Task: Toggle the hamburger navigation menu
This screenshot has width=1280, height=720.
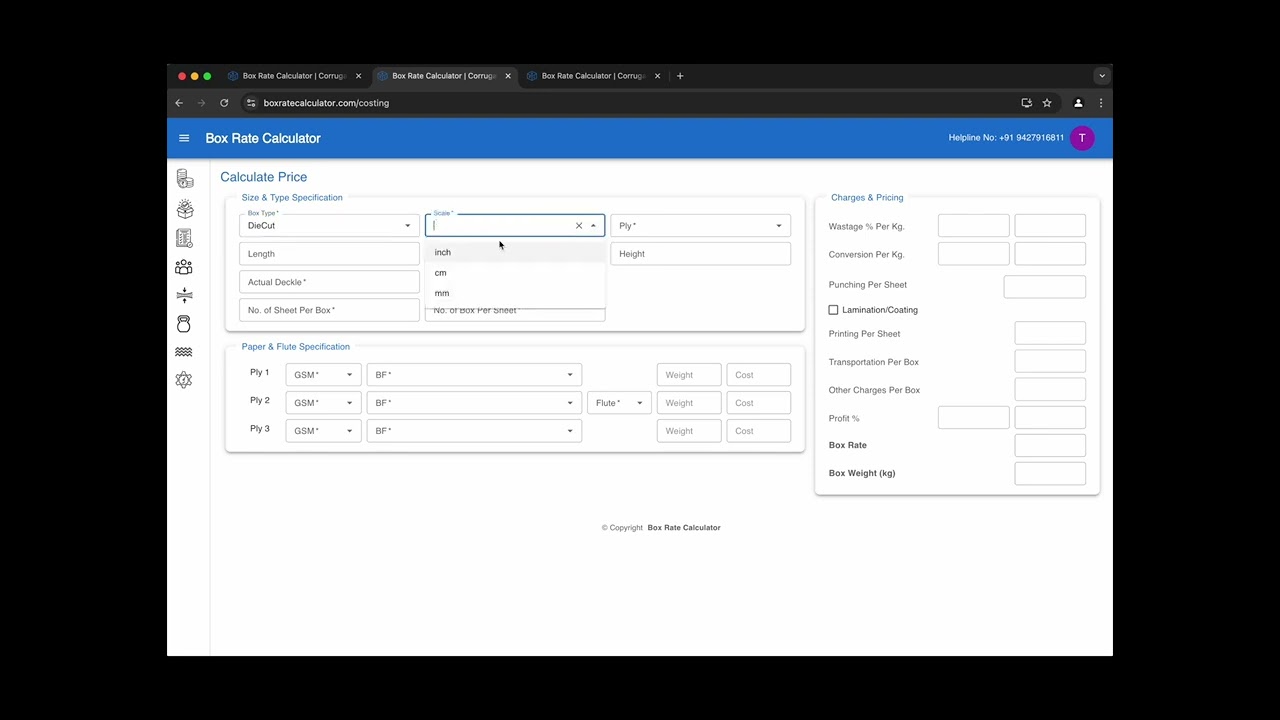Action: (x=184, y=138)
